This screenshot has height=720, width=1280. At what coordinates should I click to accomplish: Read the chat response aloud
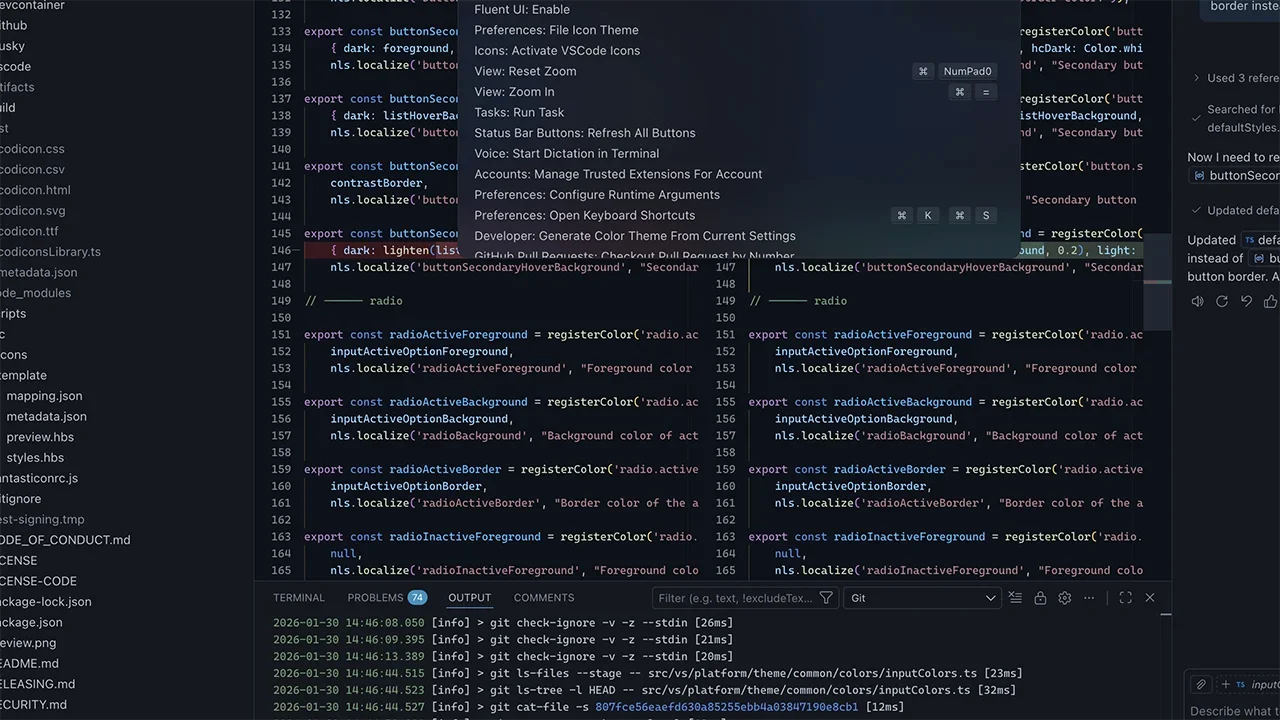point(1197,301)
